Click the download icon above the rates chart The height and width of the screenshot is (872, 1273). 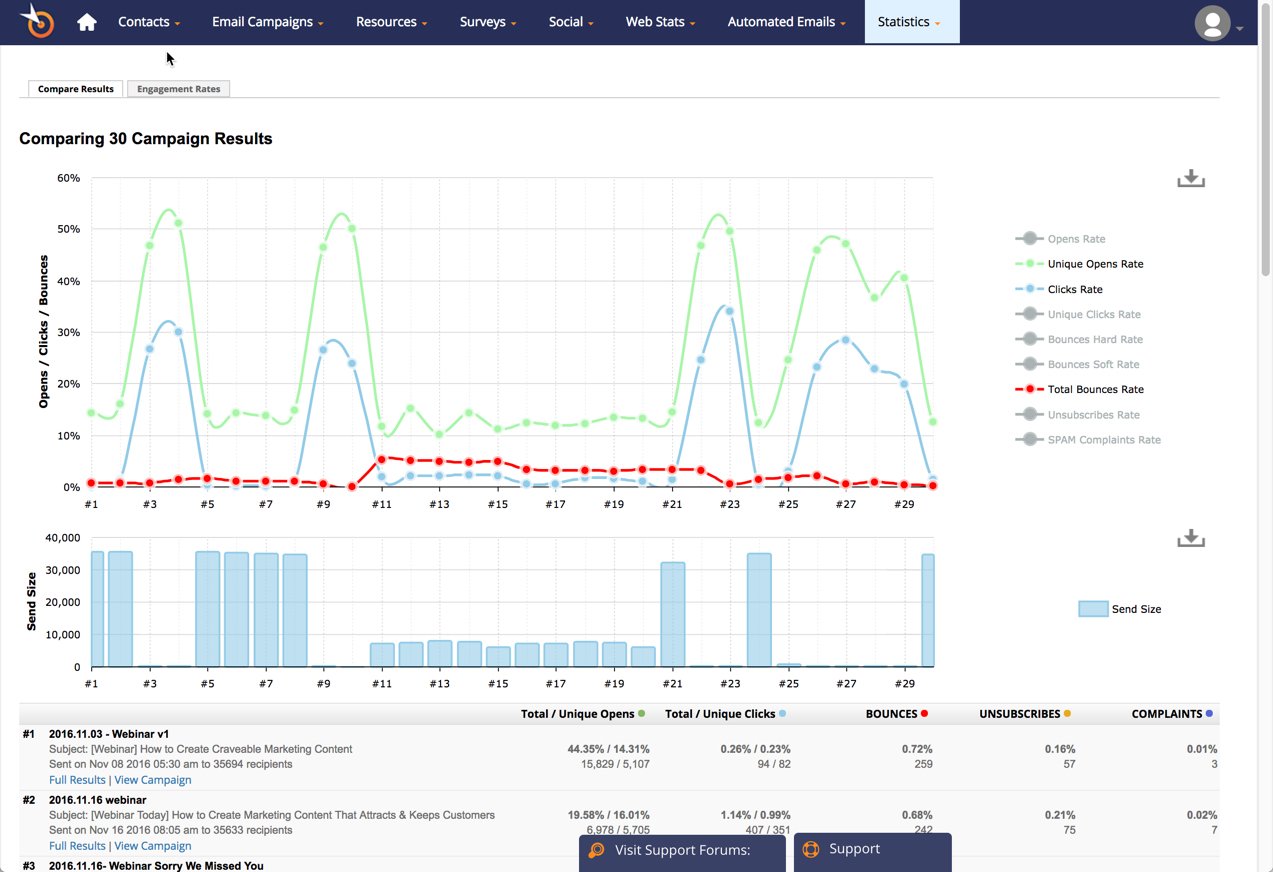1190,177
